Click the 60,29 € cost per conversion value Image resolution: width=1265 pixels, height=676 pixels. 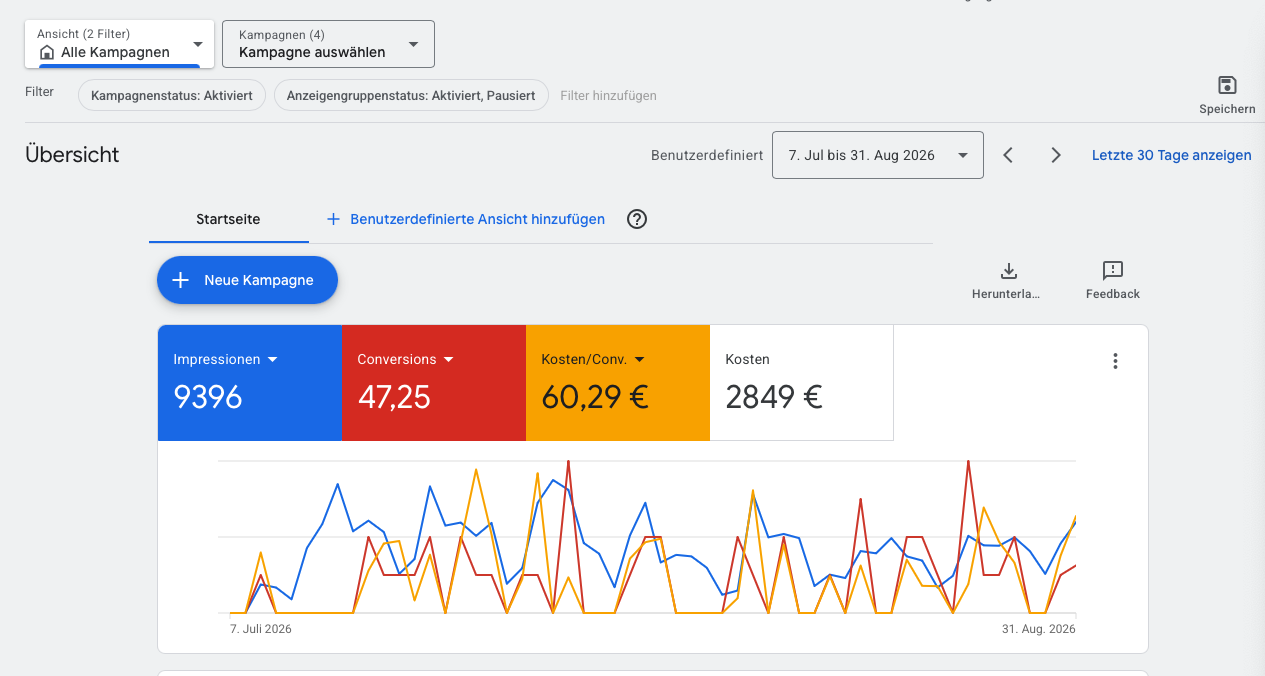[x=595, y=397]
